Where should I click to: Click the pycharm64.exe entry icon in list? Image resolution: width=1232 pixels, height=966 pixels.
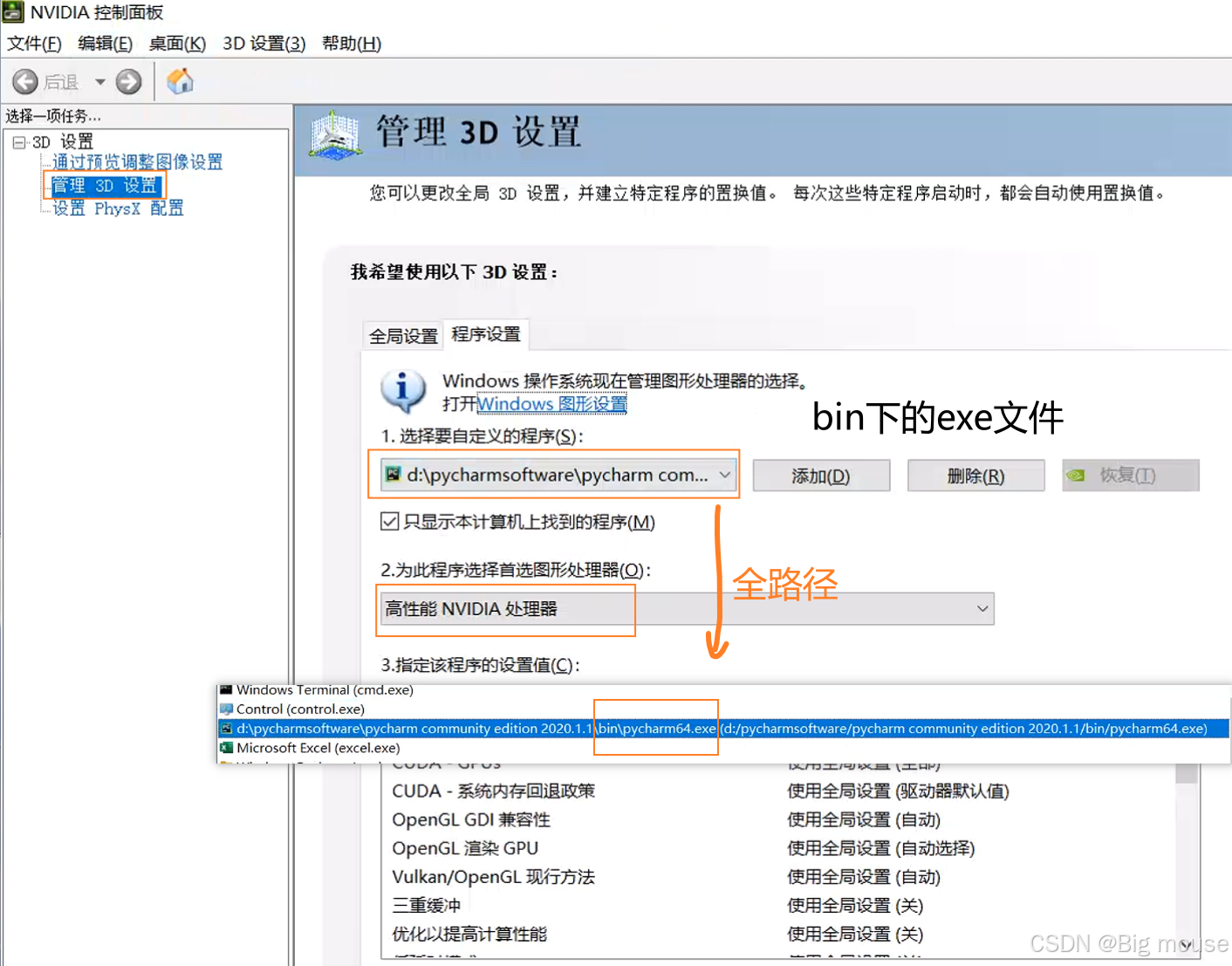click(x=227, y=729)
